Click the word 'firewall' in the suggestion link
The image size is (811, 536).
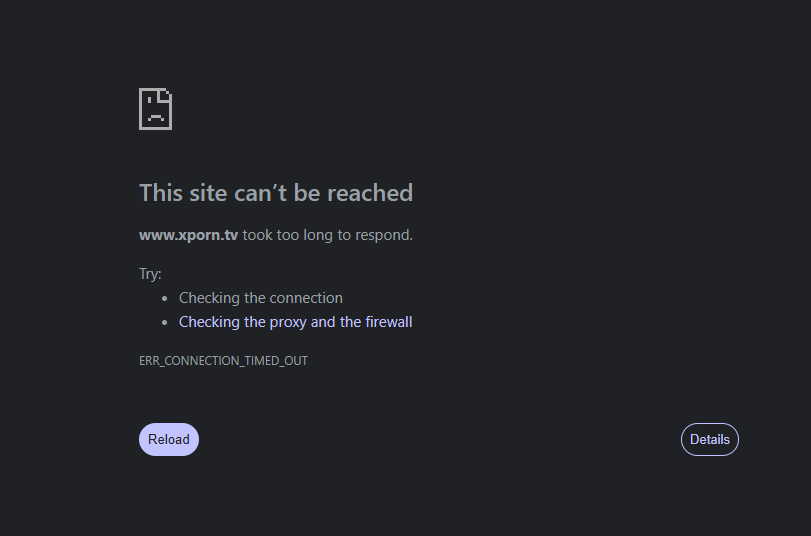pos(388,322)
